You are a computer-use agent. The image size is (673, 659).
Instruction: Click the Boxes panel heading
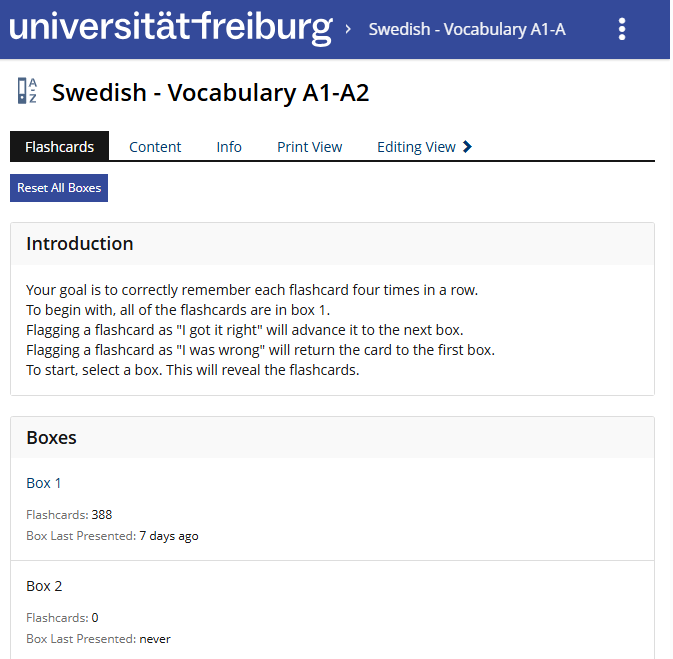(x=52, y=438)
